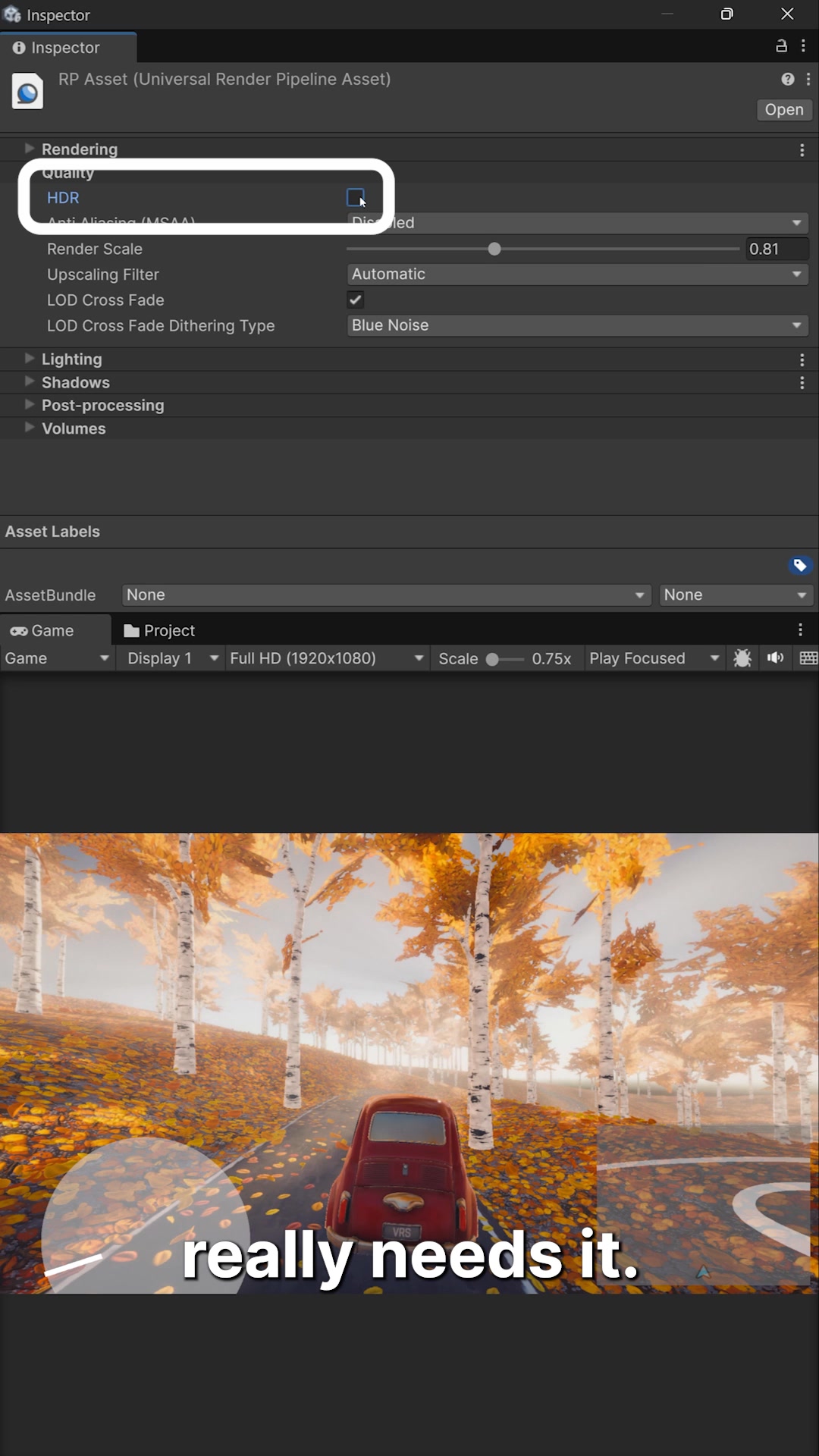Open the Game panel kebab menu
This screenshot has height=1456, width=819.
point(800,630)
